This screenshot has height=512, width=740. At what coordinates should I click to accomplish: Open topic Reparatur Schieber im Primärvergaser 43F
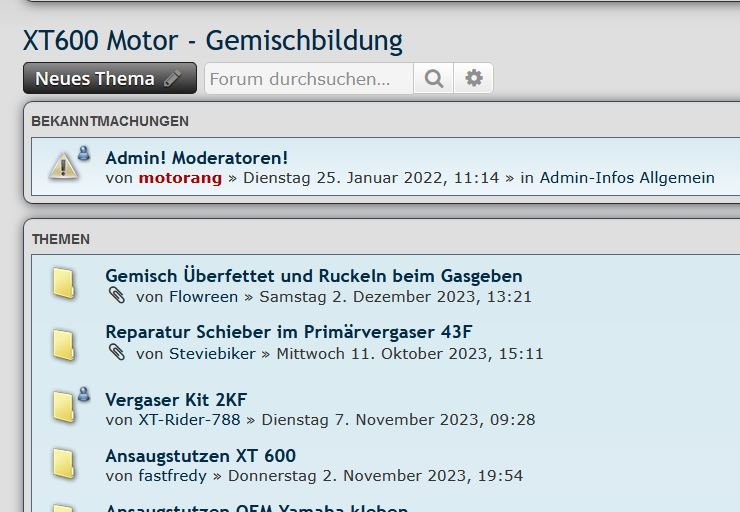(x=288, y=332)
